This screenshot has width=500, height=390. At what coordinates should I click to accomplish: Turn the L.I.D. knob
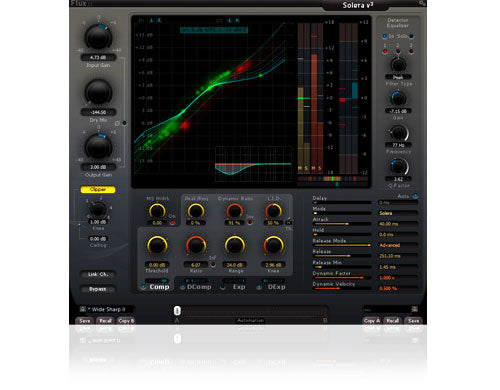[x=273, y=211]
